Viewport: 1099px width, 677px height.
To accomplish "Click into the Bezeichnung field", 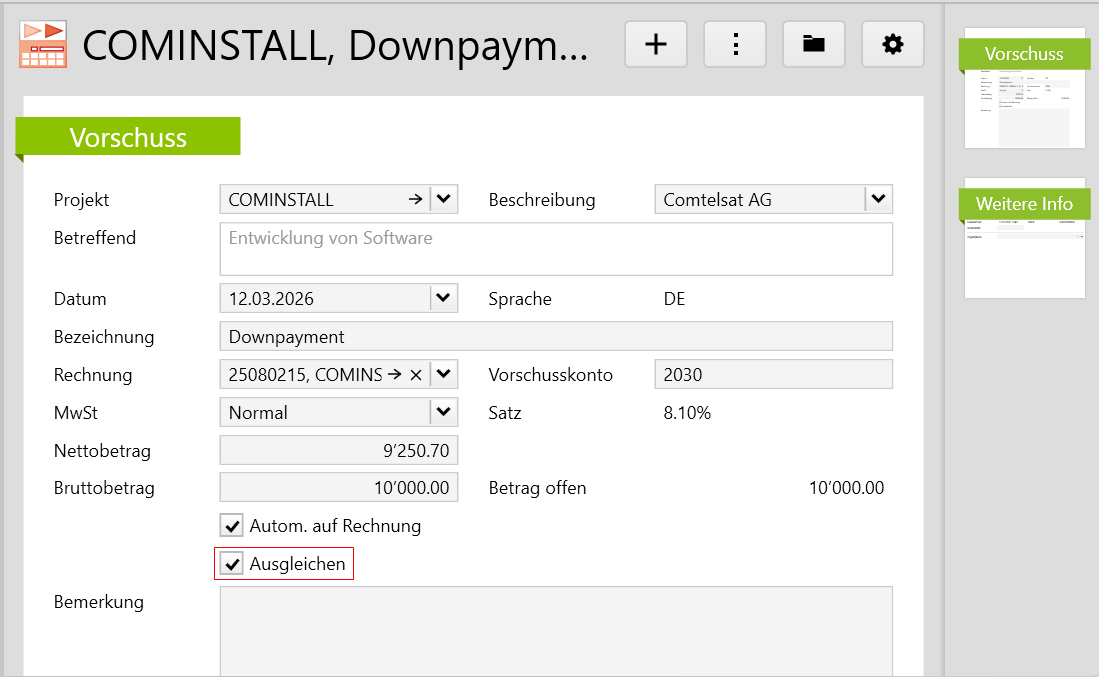I will pos(555,337).
